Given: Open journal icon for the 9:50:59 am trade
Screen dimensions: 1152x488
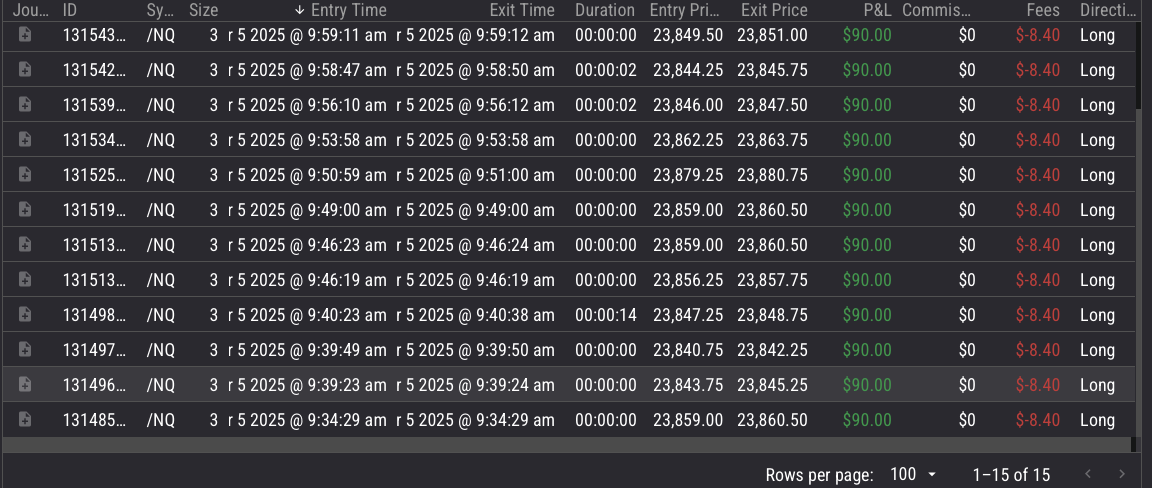Looking at the screenshot, I should click(x=24, y=174).
